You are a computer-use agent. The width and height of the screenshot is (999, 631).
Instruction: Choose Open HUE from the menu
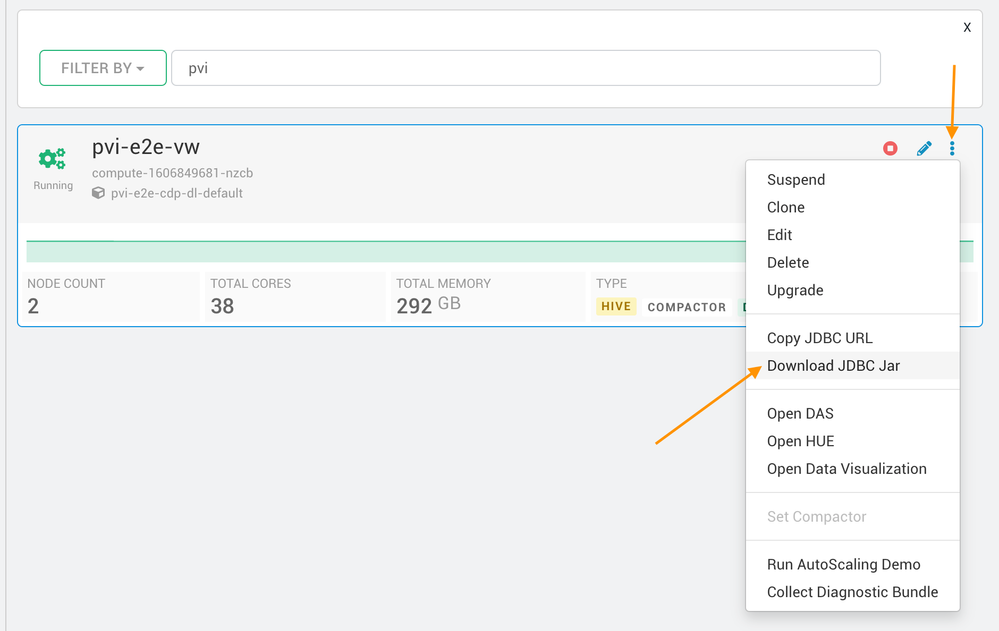point(800,441)
